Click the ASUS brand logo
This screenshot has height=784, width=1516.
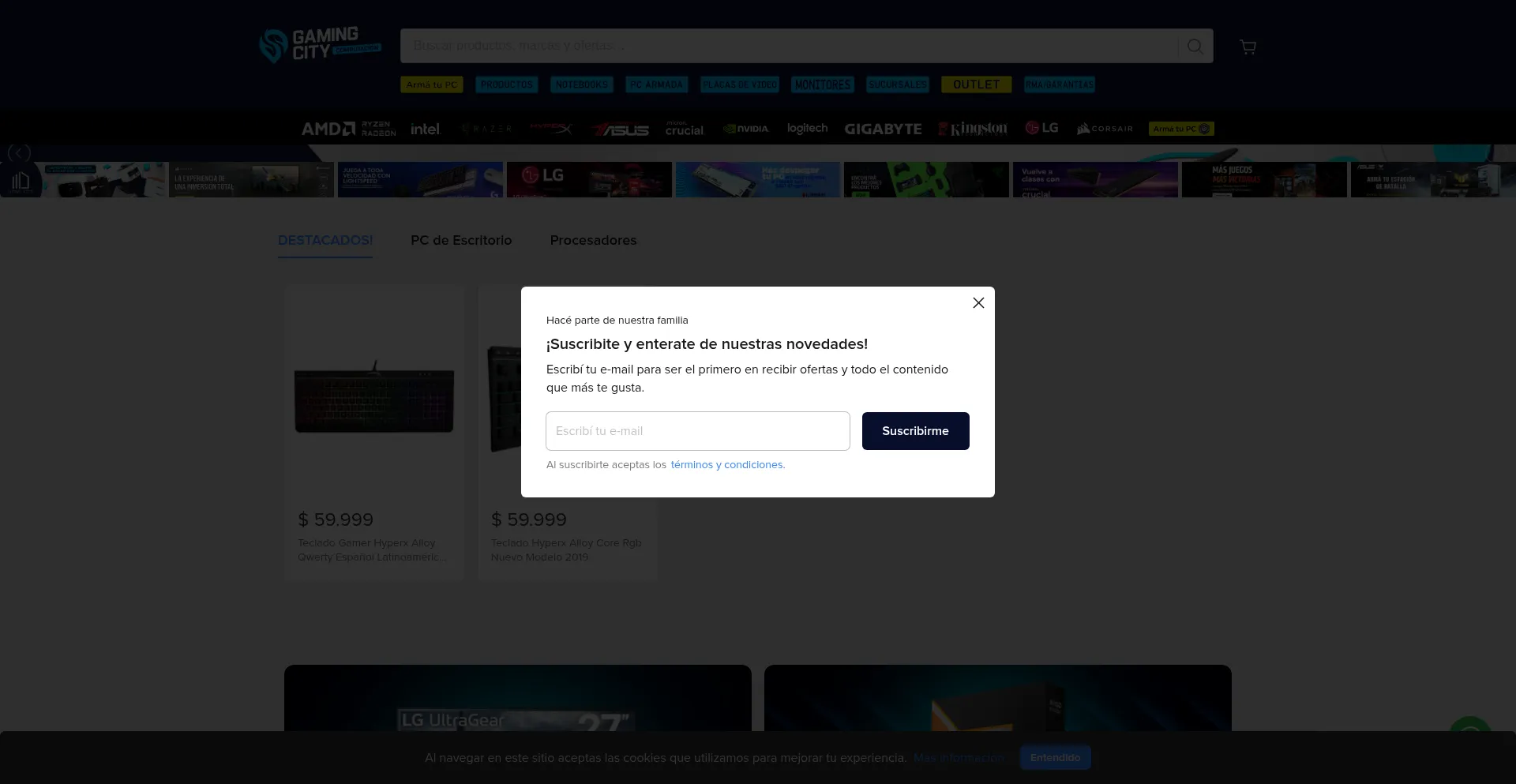[x=621, y=129]
